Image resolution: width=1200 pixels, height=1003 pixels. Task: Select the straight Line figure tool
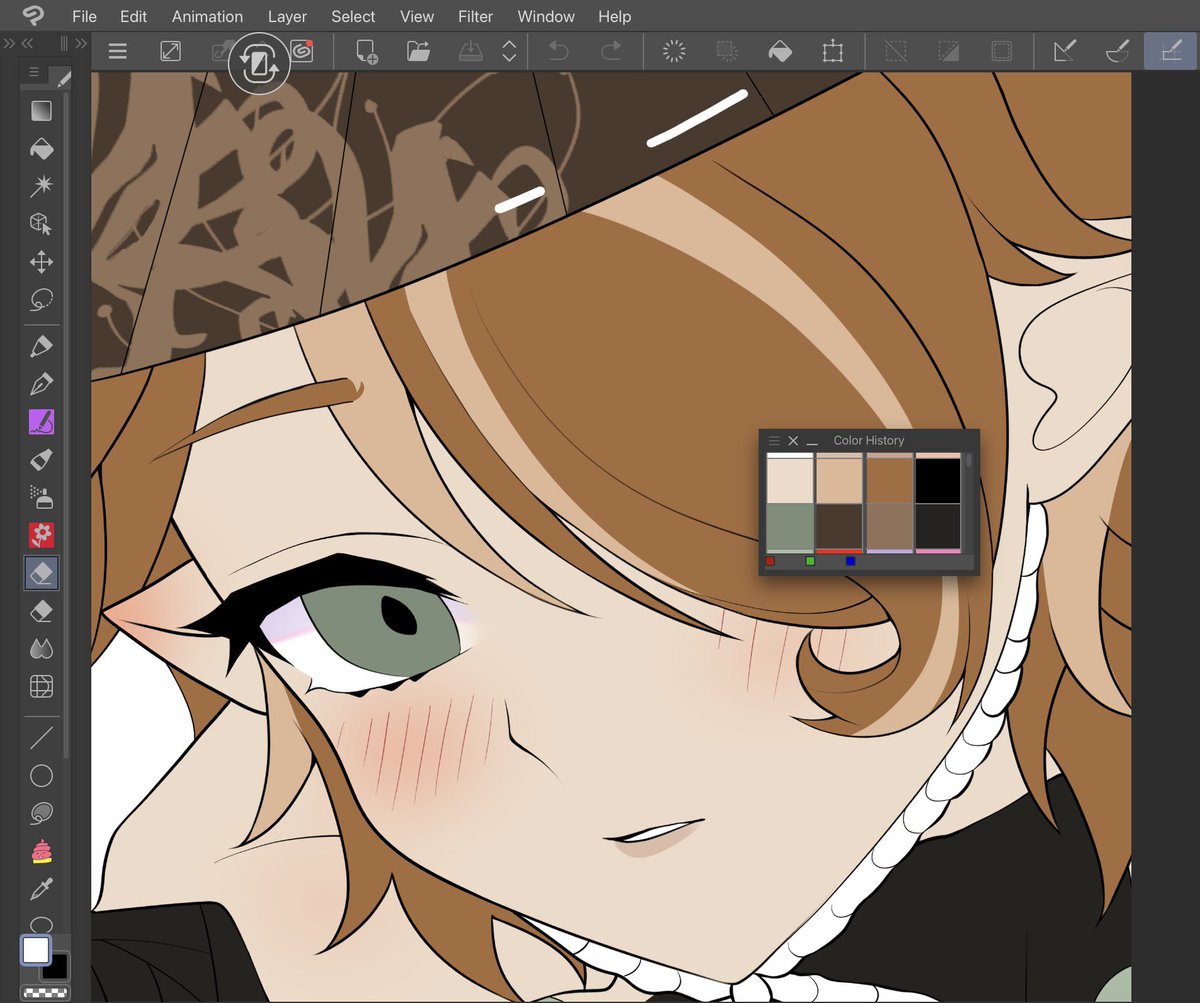click(41, 738)
